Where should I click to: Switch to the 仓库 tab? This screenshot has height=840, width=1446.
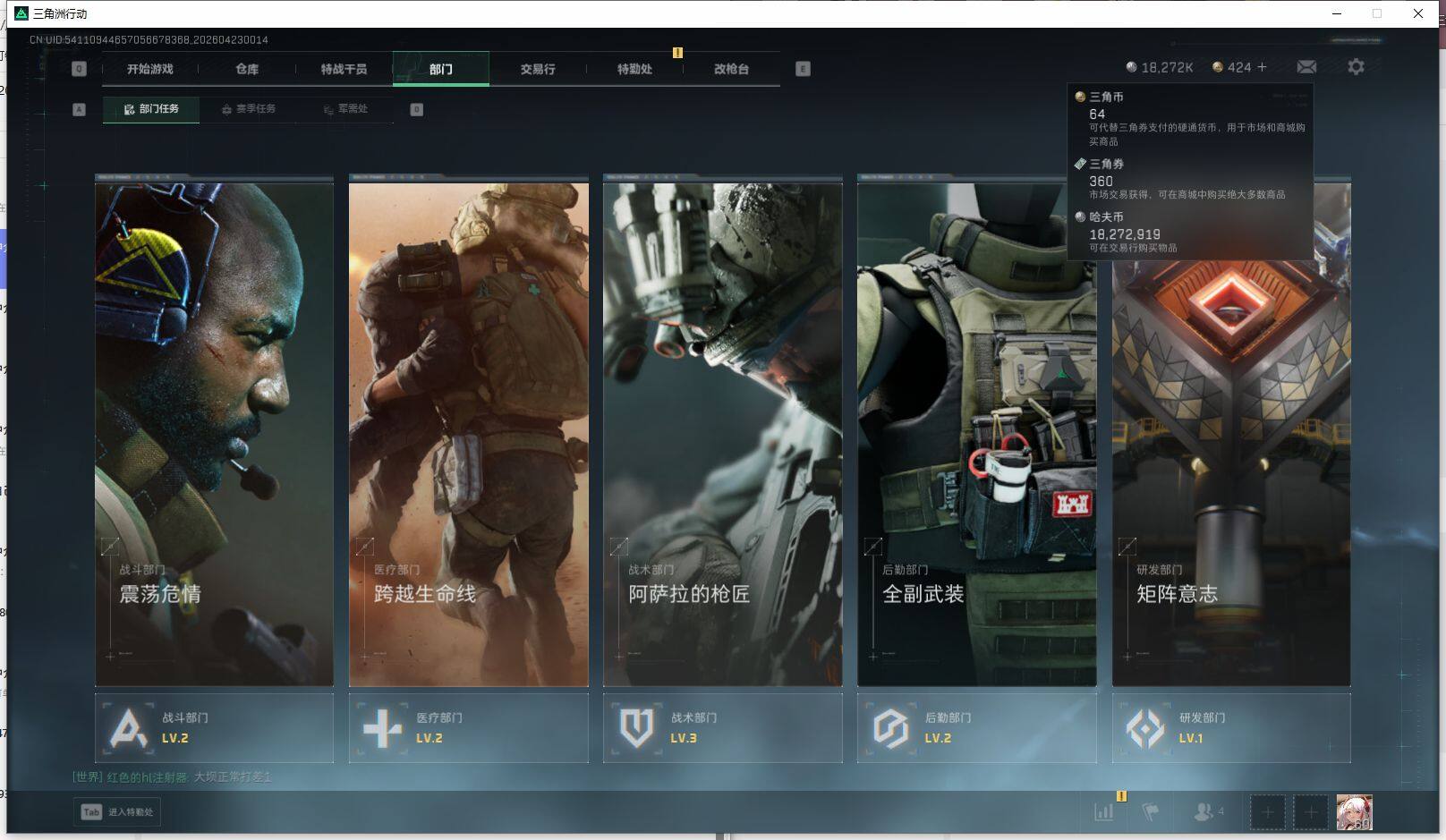point(247,69)
